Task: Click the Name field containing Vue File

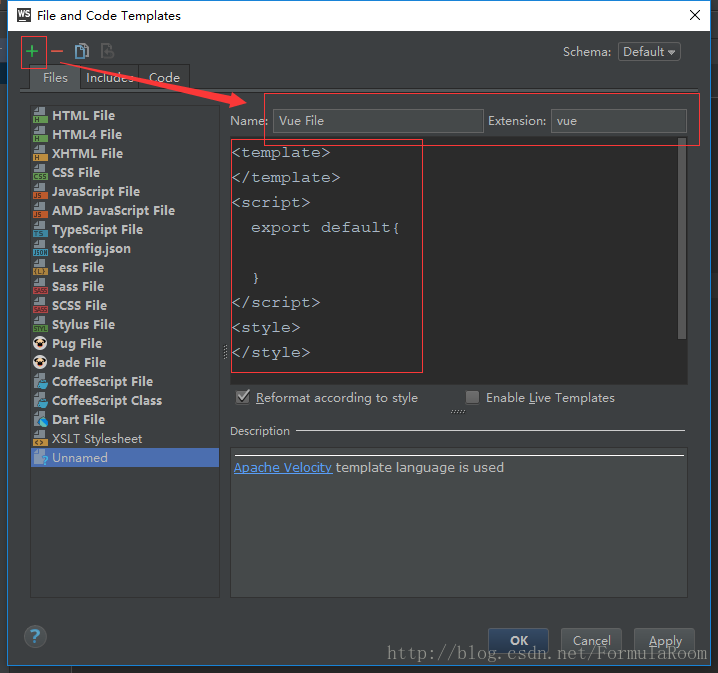Action: pos(378,121)
